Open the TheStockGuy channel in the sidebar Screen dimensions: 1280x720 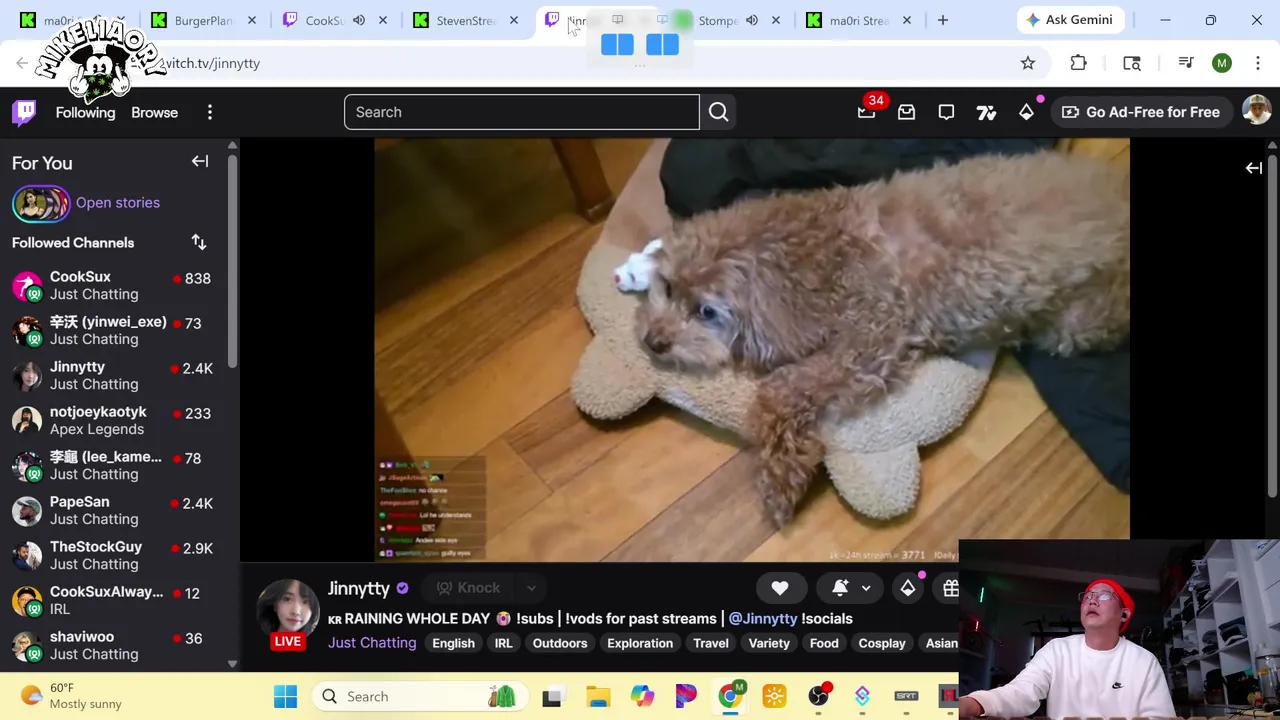click(x=118, y=555)
